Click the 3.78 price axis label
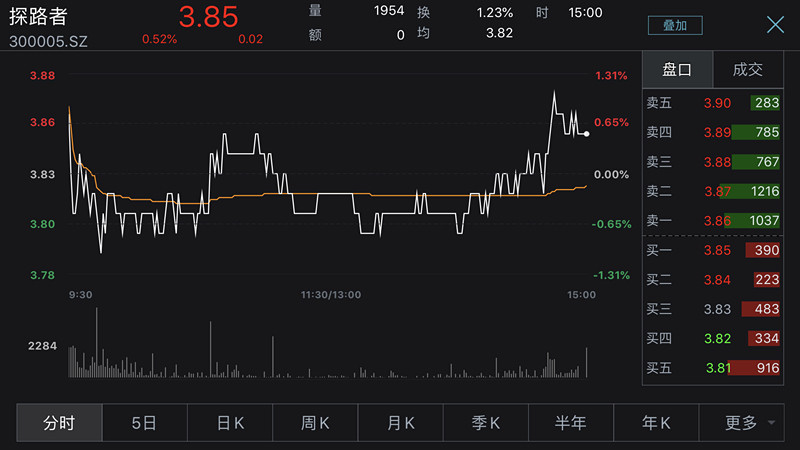 (x=42, y=276)
